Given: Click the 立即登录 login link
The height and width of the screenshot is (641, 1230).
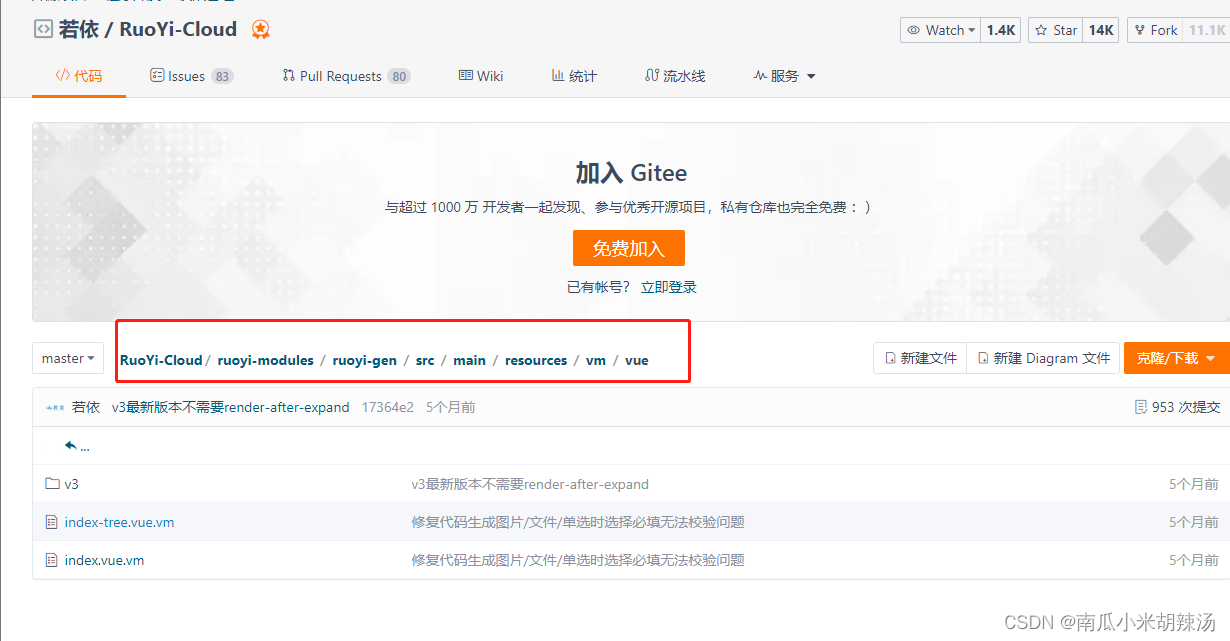Looking at the screenshot, I should point(669,287).
